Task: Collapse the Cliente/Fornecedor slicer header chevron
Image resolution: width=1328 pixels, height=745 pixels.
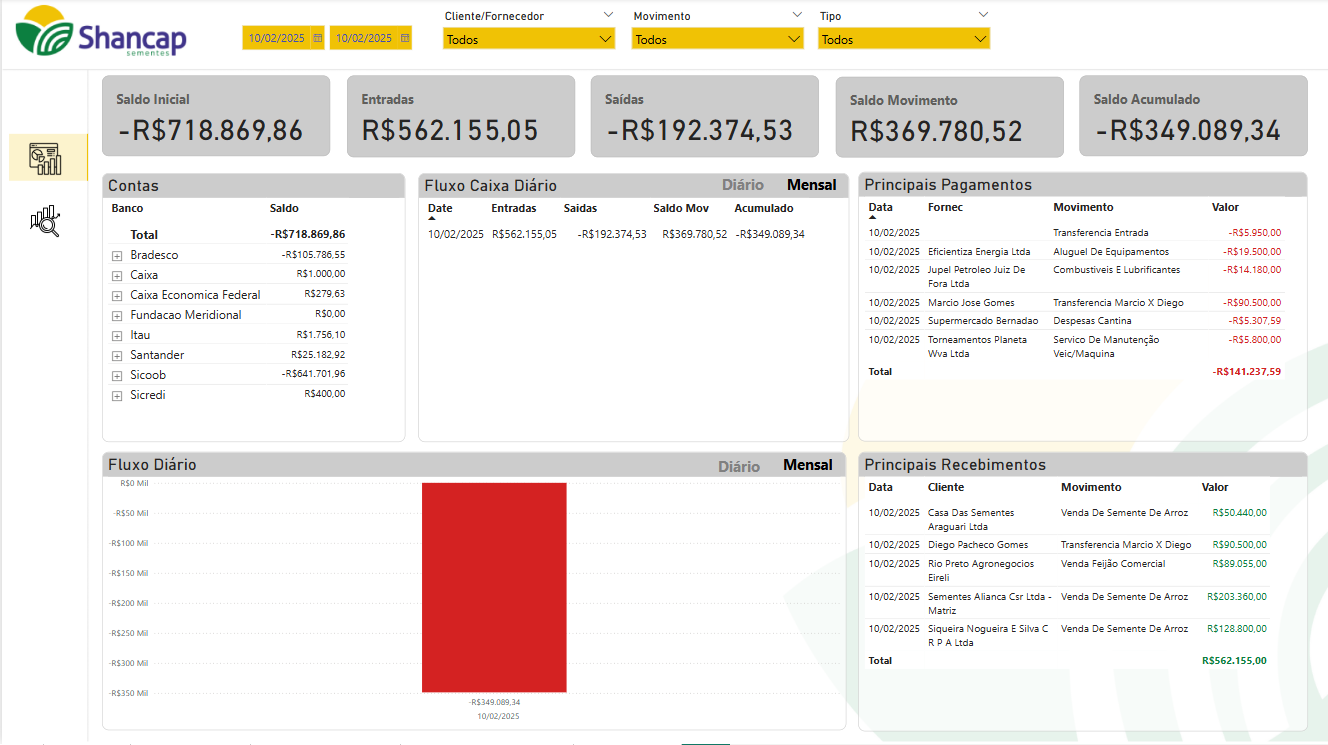Action: 608,15
